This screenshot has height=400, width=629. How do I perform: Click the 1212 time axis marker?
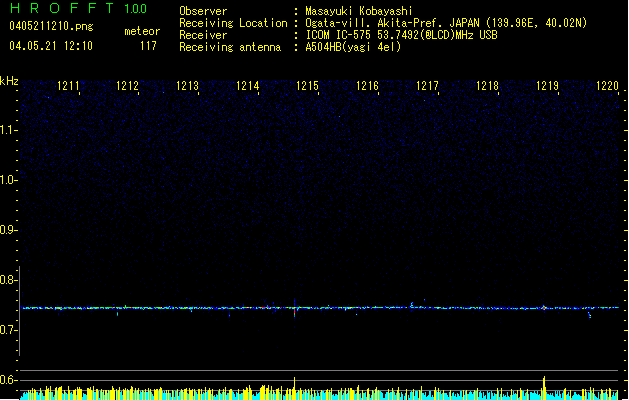tap(127, 86)
